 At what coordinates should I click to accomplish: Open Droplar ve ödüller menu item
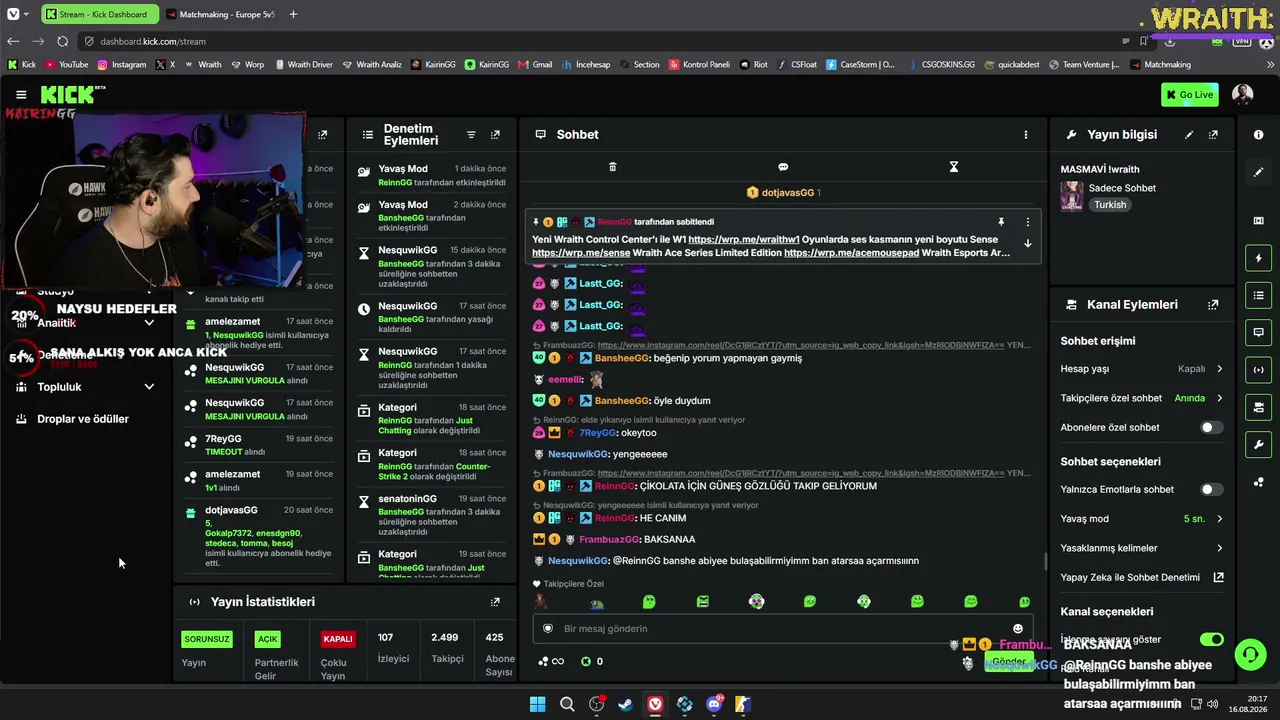click(x=83, y=419)
